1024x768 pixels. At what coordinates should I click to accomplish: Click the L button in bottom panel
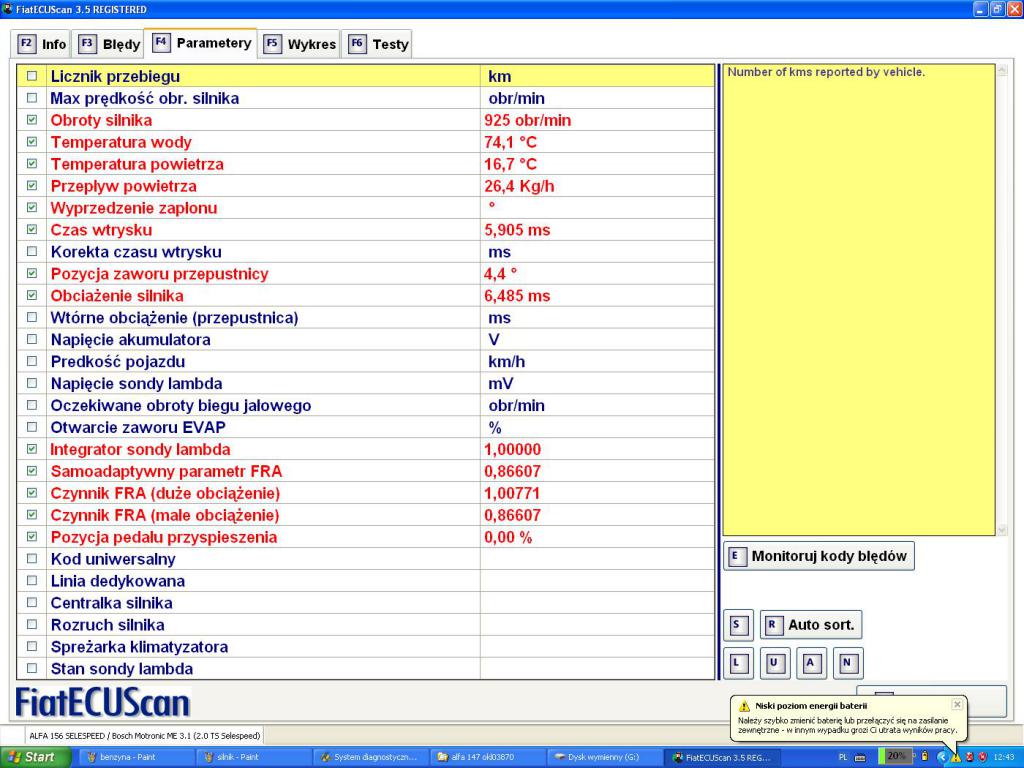click(x=737, y=662)
